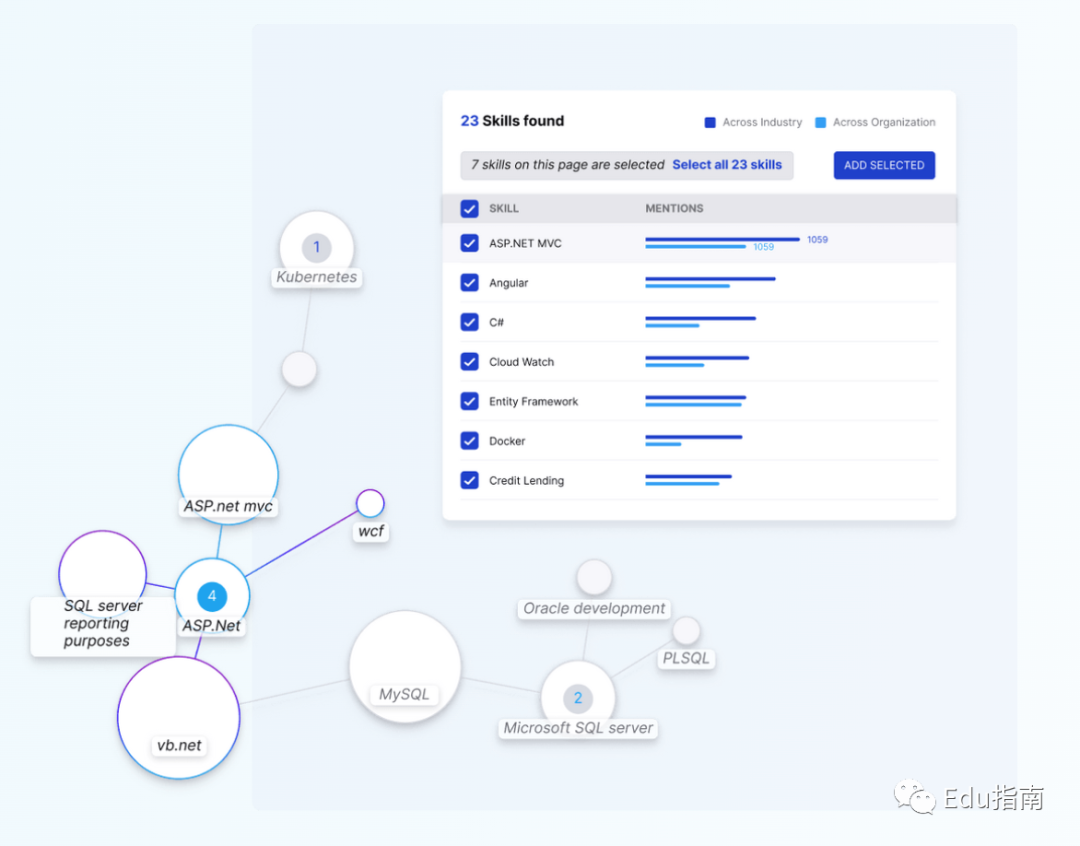Uncheck the Angular skill checkbox
1080x846 pixels.
tap(469, 282)
